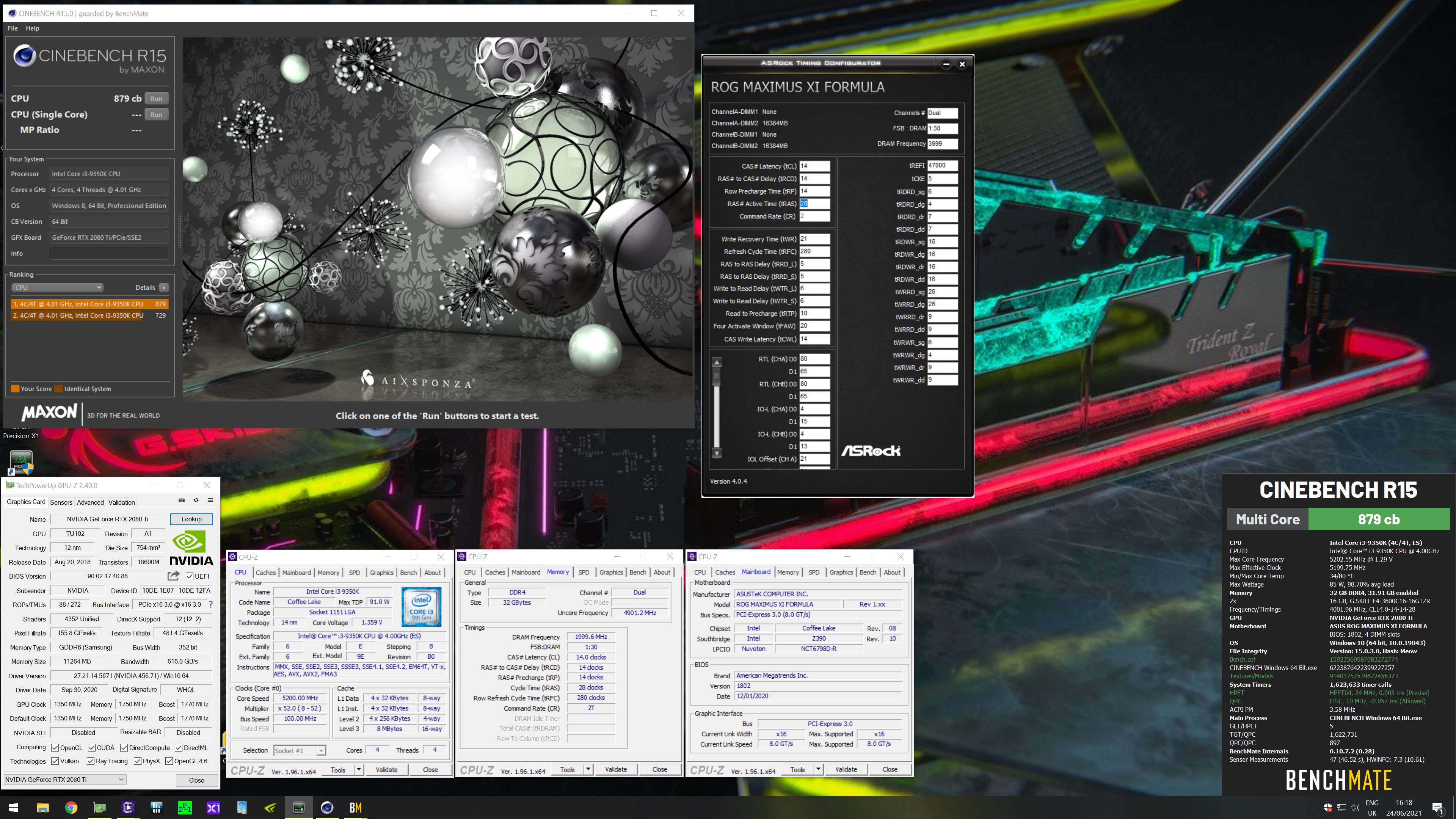Minimize the ASRock Timing Configurator window
The image size is (1456, 819).
coord(946,64)
